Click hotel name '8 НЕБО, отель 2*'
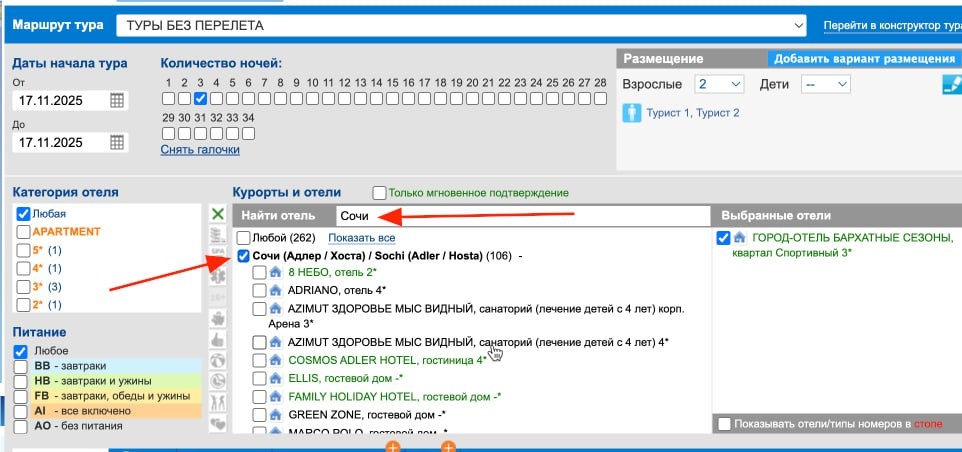This screenshot has height=452, width=962. (x=333, y=272)
